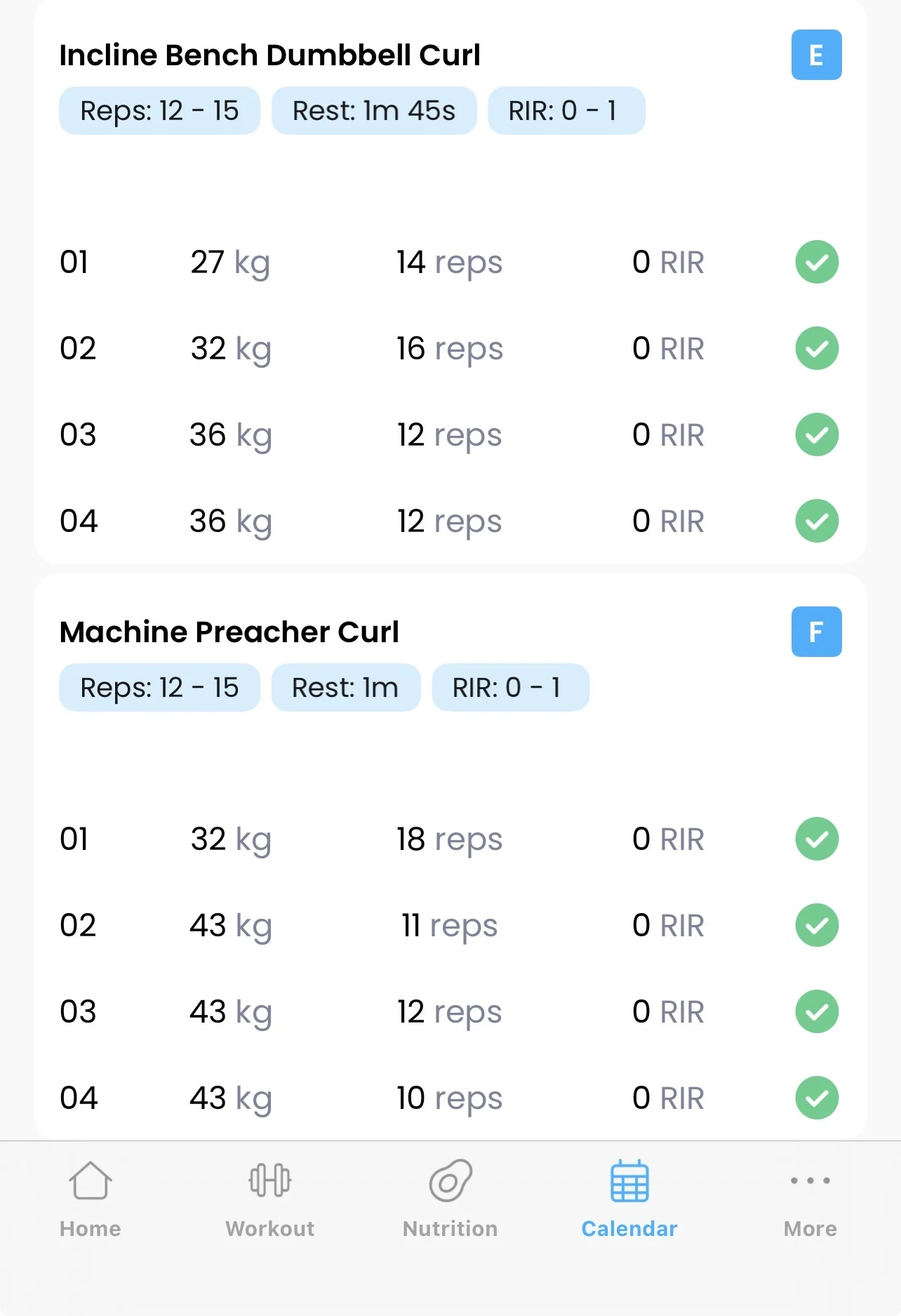
Task: Open the More three-dots menu
Action: pyautogui.click(x=810, y=1181)
